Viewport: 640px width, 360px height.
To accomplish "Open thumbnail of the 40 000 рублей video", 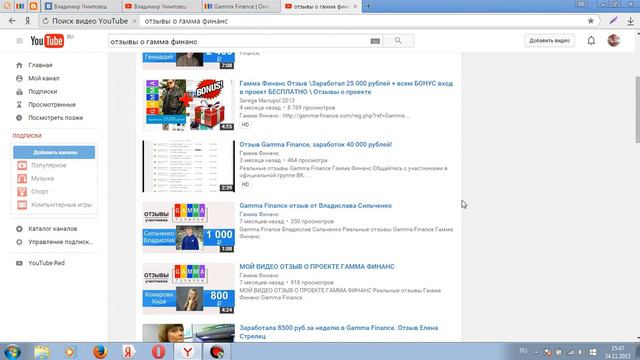I will (189, 166).
